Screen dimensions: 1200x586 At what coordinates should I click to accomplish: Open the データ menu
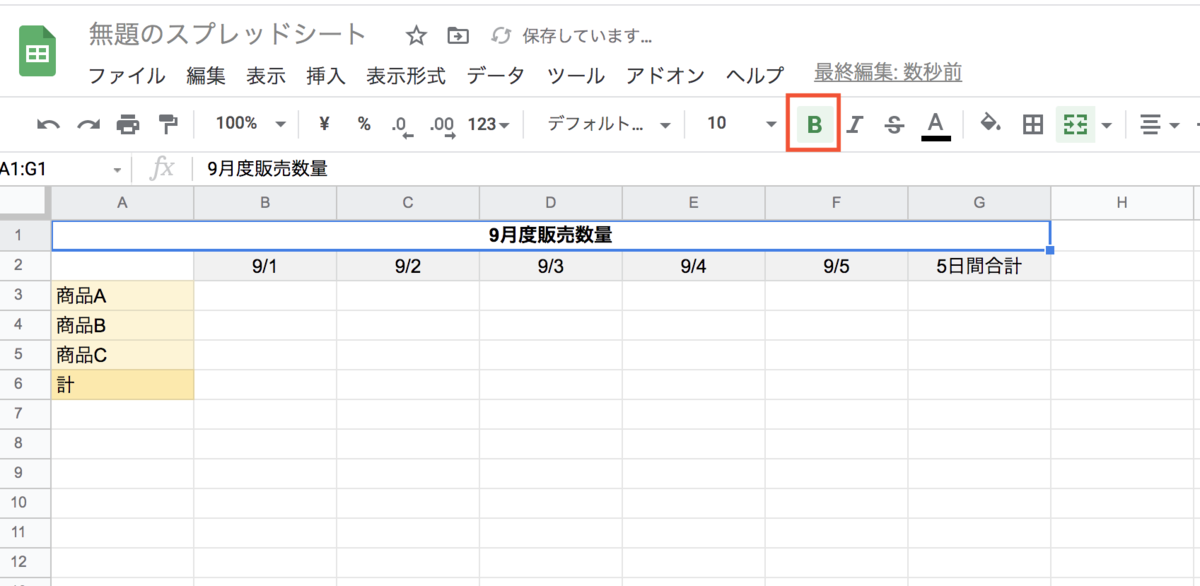495,74
